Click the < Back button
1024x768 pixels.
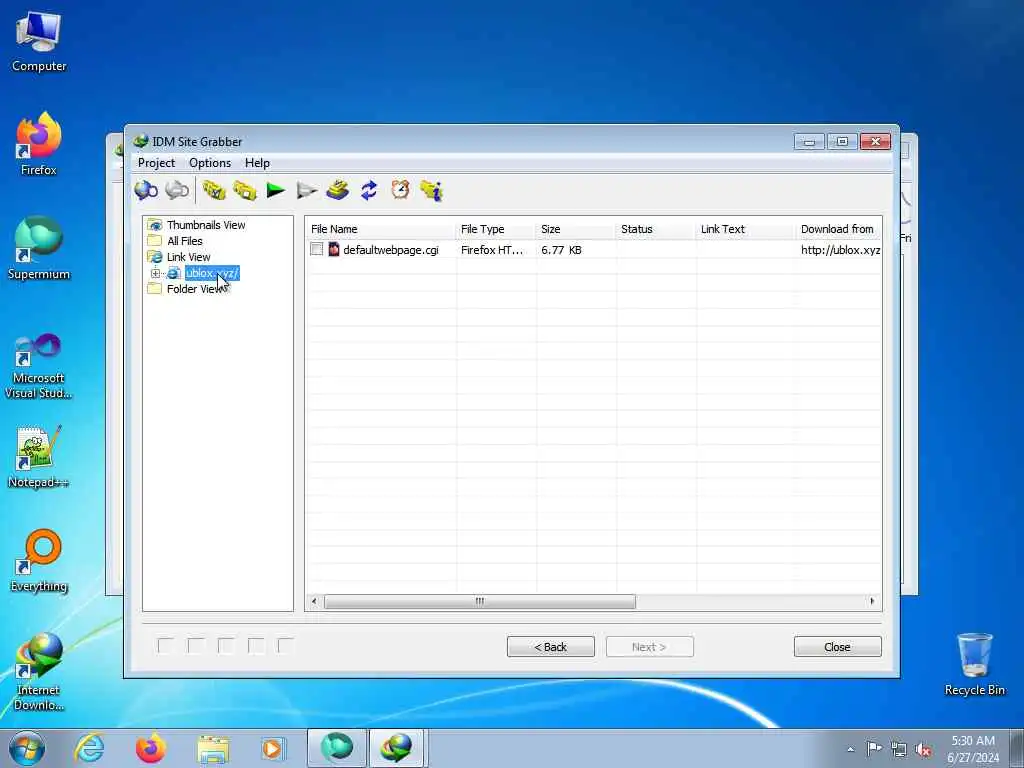pyautogui.click(x=551, y=647)
